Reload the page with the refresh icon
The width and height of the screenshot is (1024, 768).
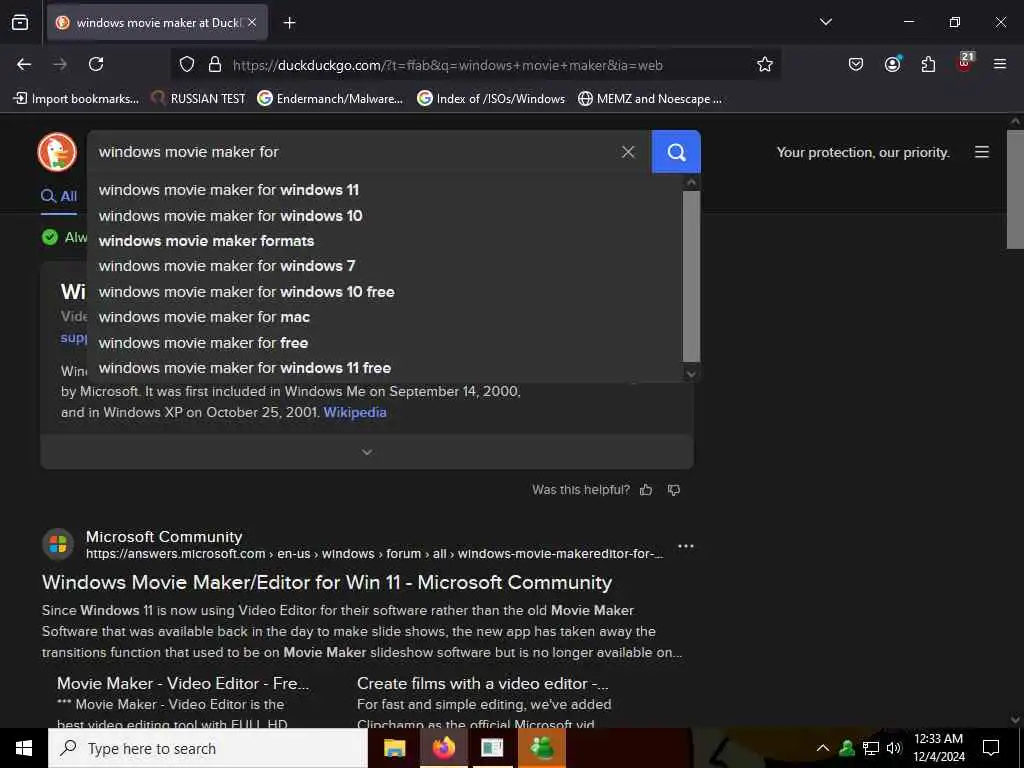(96, 64)
